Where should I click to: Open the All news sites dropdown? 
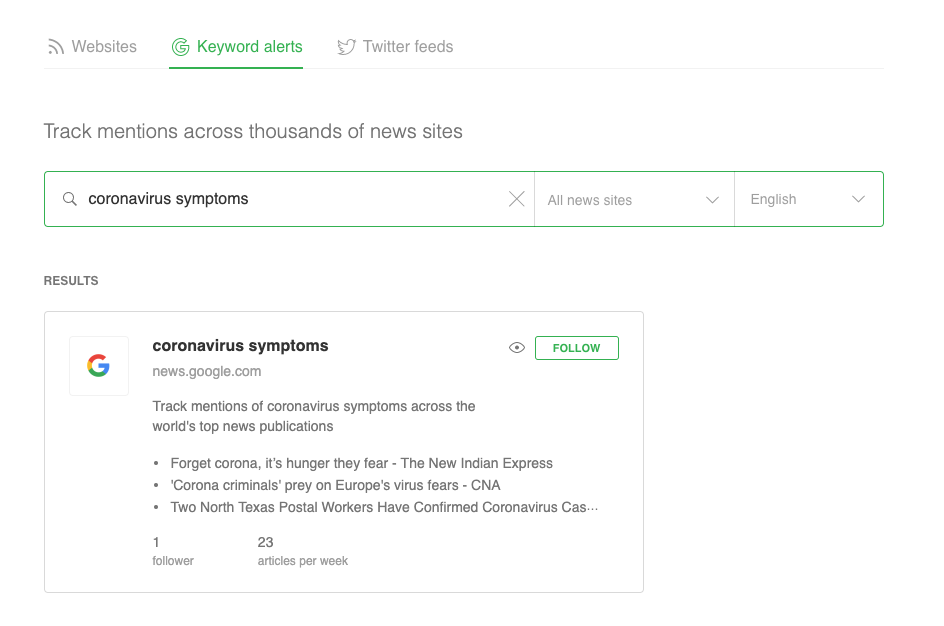click(x=634, y=199)
